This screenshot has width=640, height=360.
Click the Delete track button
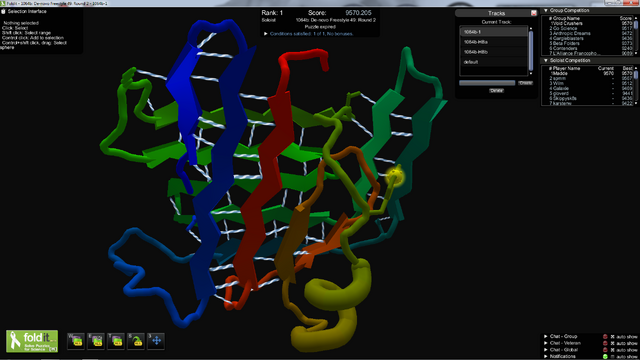tap(496, 91)
